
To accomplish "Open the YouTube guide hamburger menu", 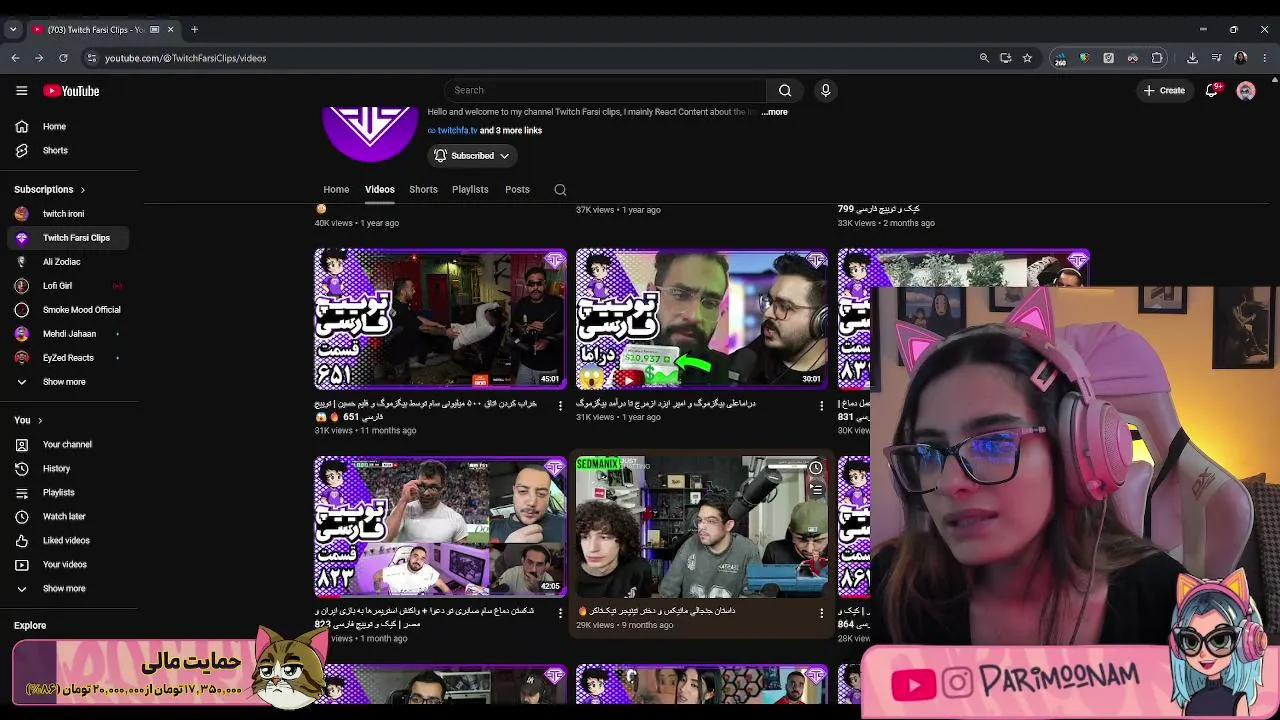I will (21, 91).
